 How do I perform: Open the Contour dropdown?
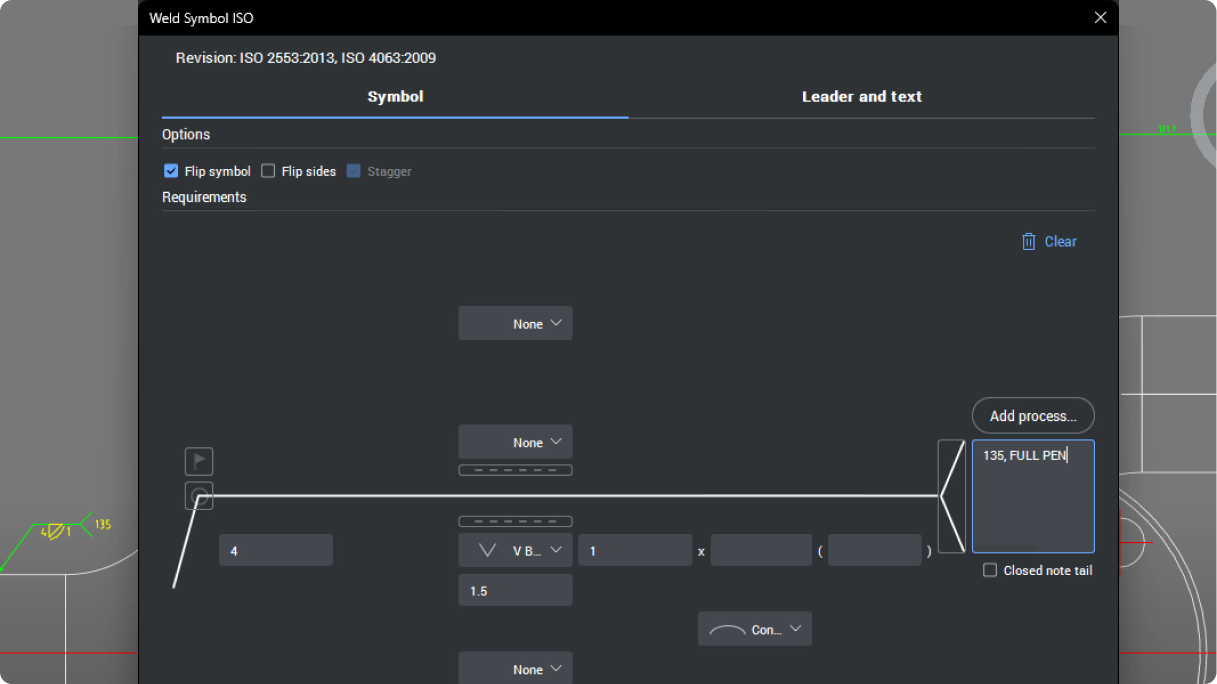796,628
